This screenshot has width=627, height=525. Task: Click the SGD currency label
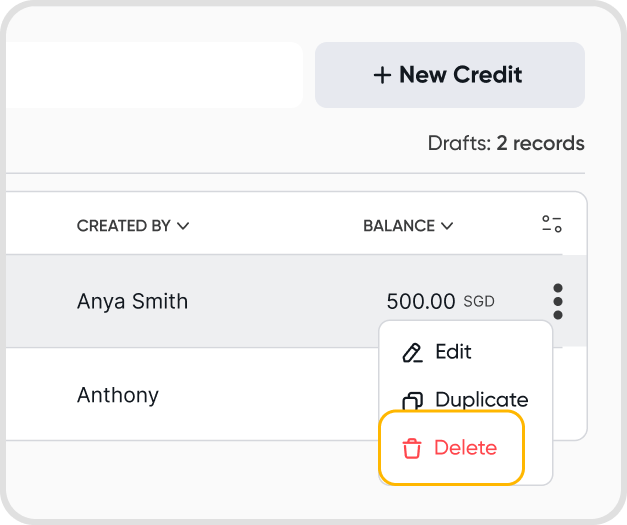tap(479, 302)
